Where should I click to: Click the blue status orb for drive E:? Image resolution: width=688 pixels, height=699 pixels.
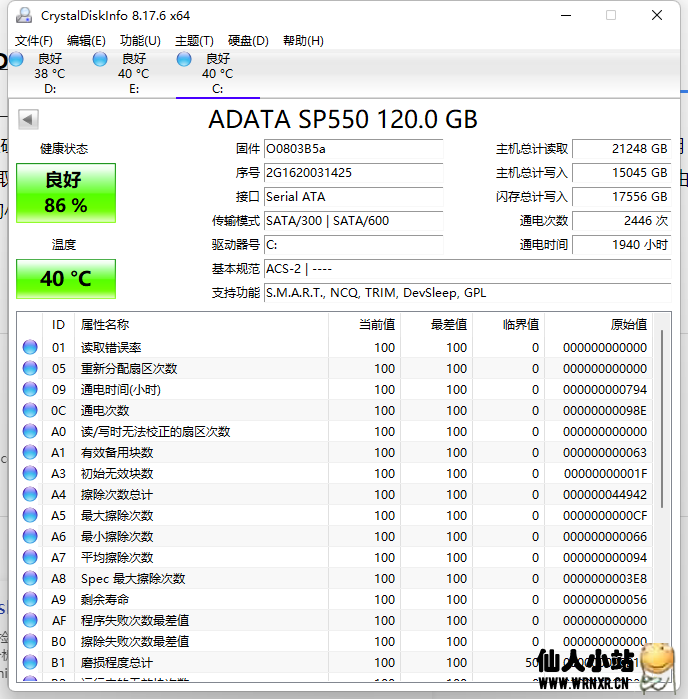pyautogui.click(x=100, y=59)
